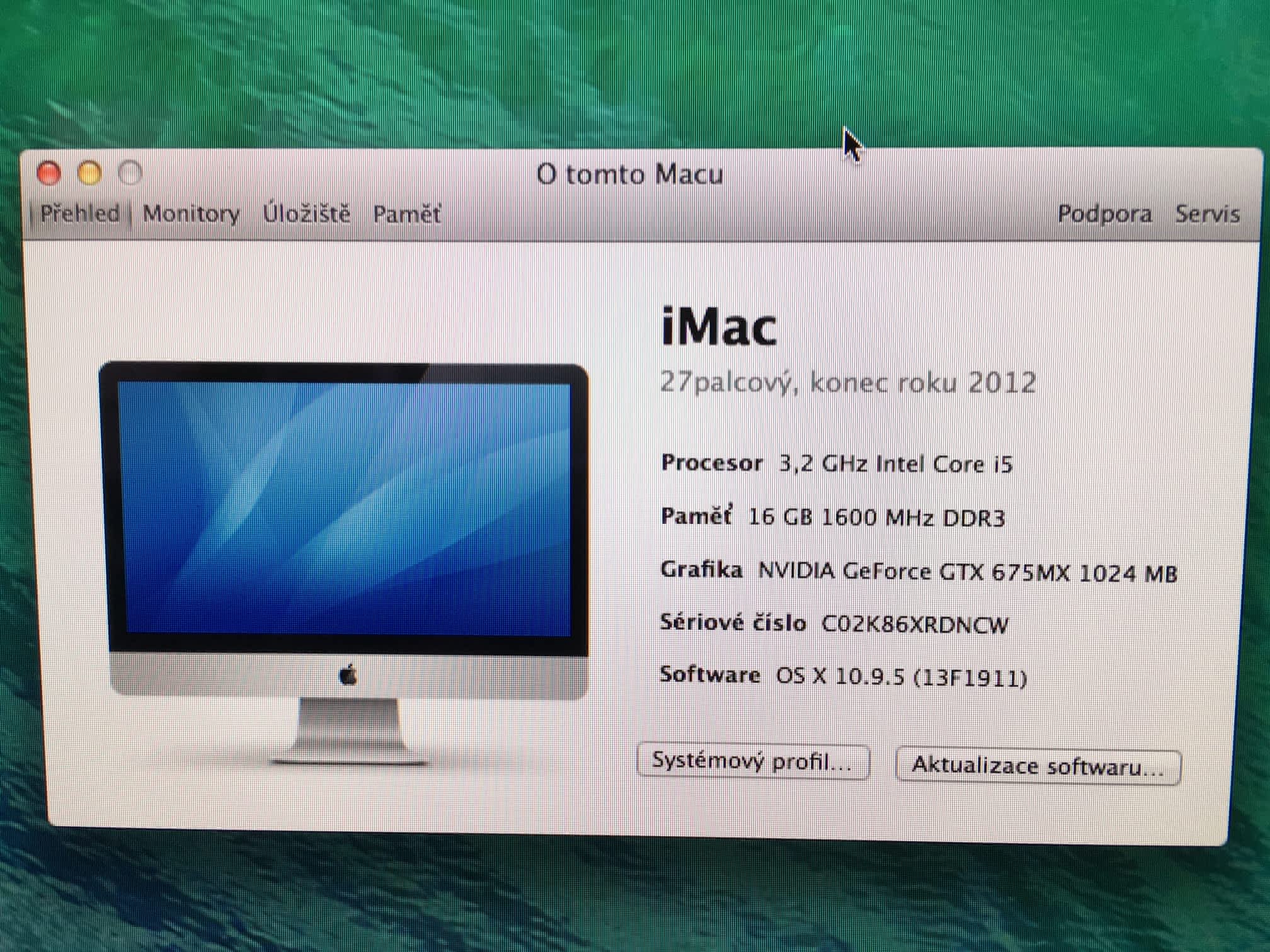
Task: Click the yellow minimize window button
Action: tap(89, 174)
